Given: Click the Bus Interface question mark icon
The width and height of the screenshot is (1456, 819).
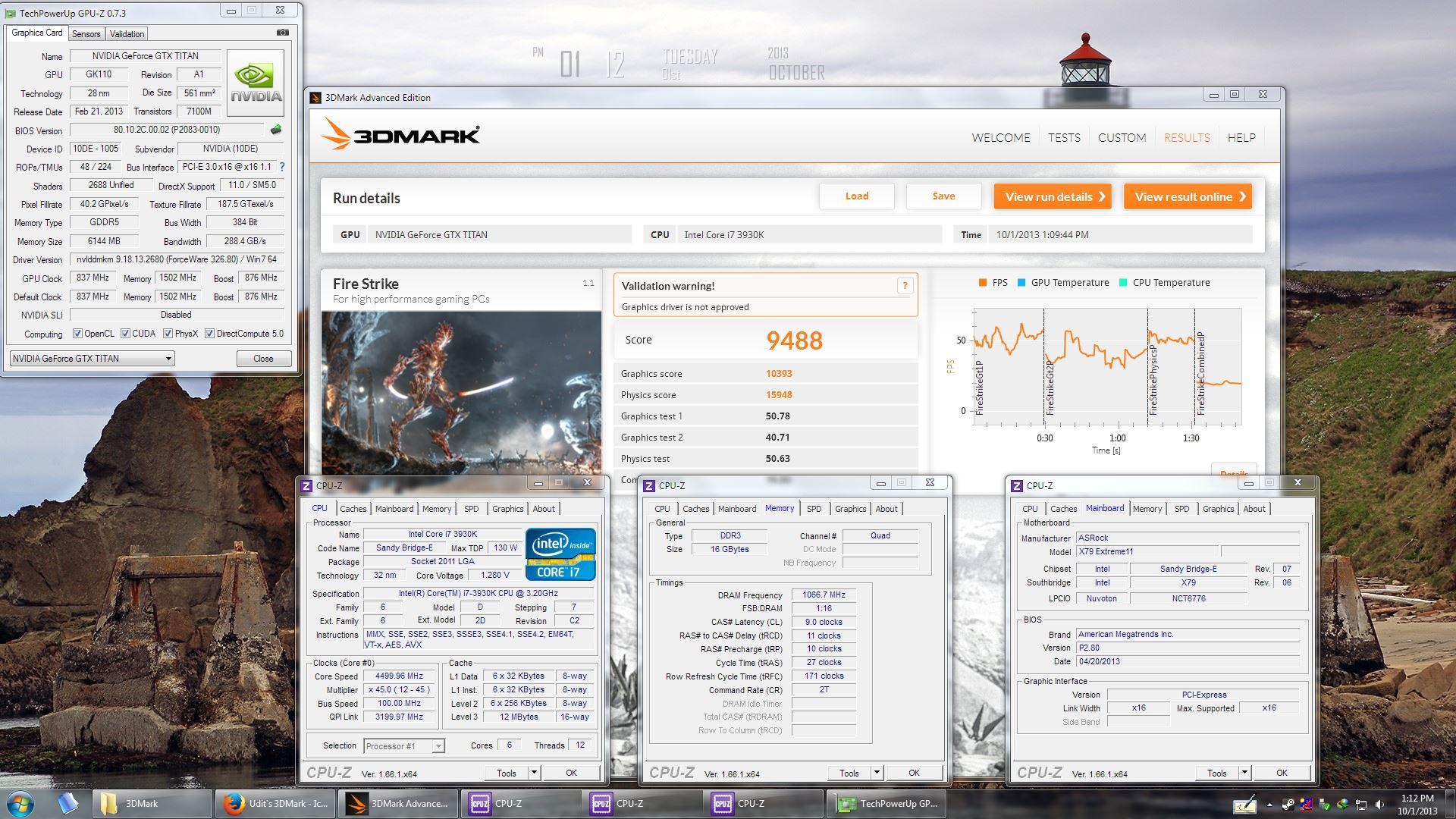Looking at the screenshot, I should click(282, 167).
